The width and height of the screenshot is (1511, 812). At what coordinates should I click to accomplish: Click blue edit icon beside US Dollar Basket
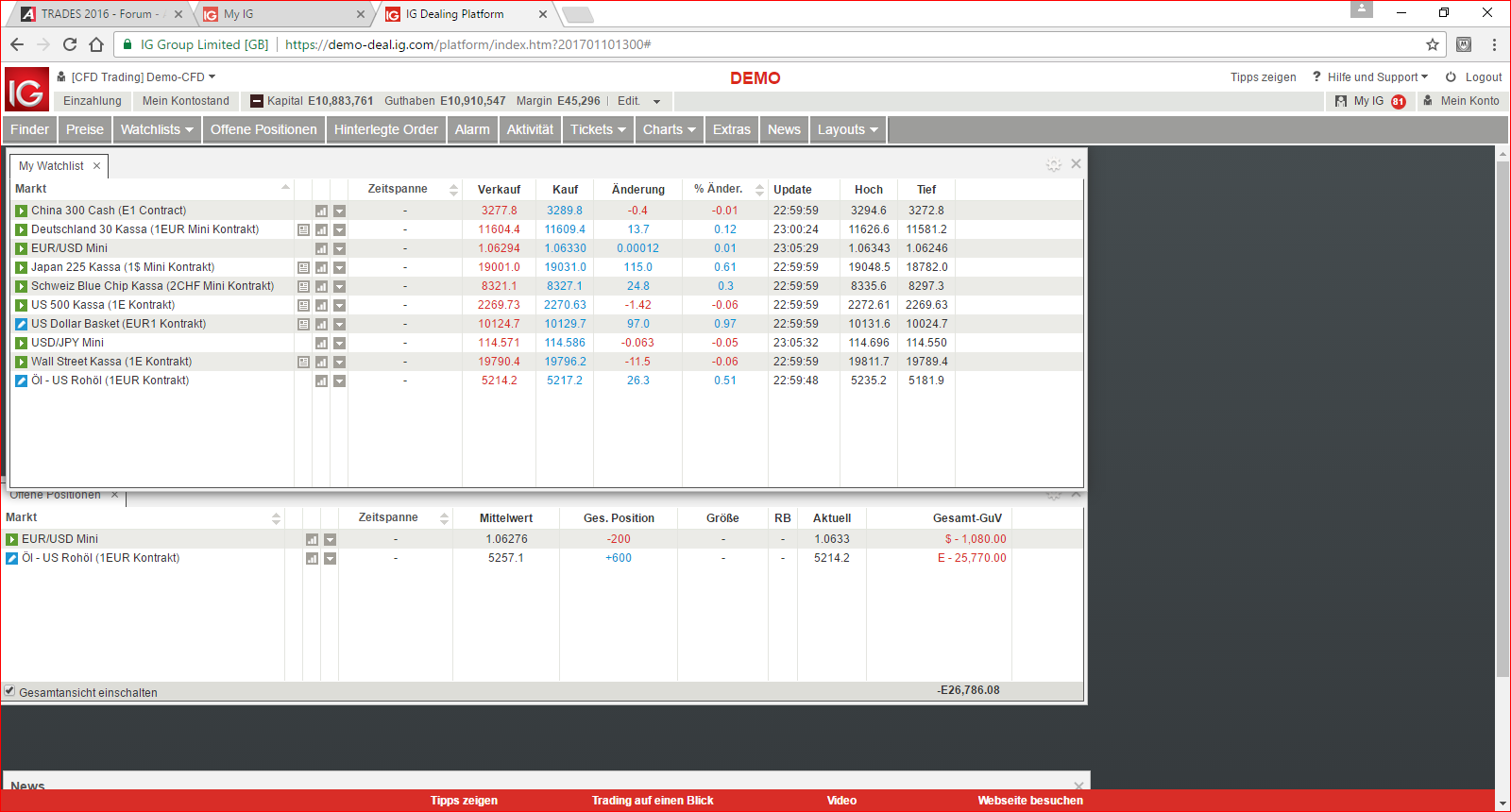(21, 324)
